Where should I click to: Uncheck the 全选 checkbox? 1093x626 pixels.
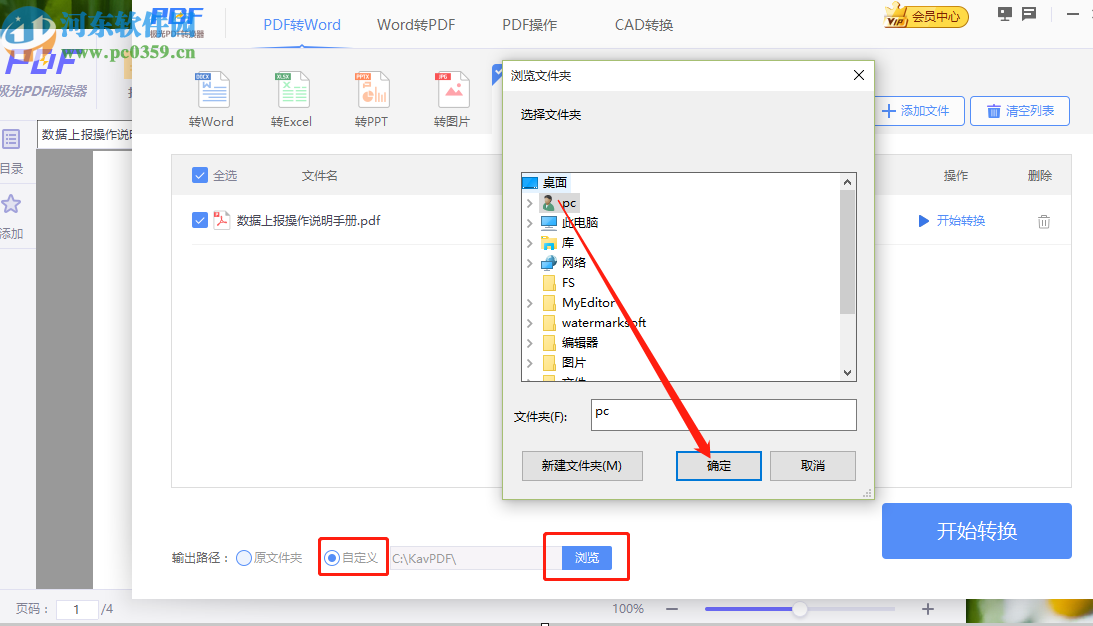tap(200, 175)
